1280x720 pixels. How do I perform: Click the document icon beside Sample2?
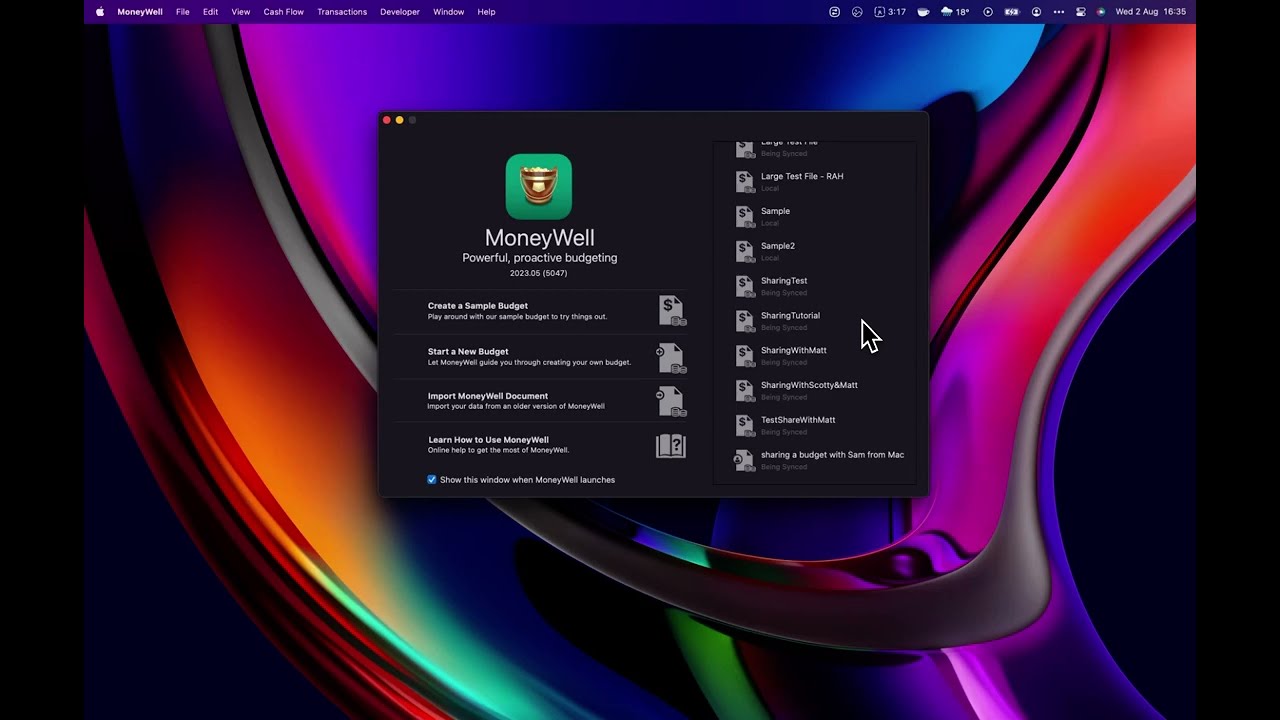[x=745, y=251]
